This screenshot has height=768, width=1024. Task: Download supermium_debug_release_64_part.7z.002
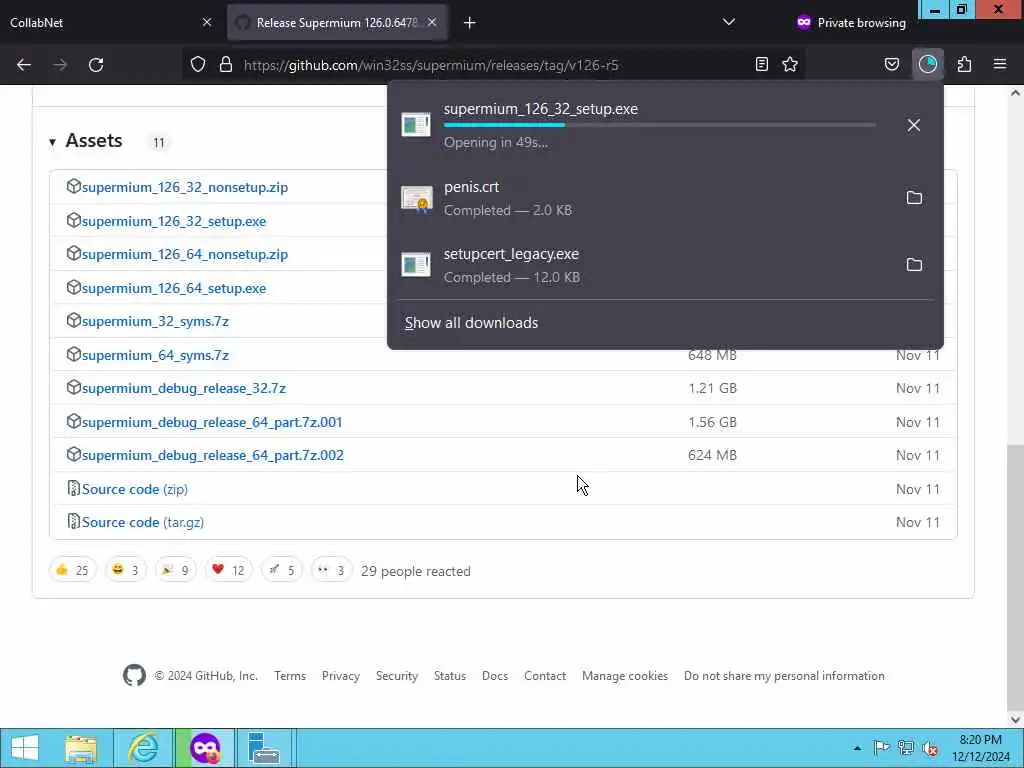(213, 456)
